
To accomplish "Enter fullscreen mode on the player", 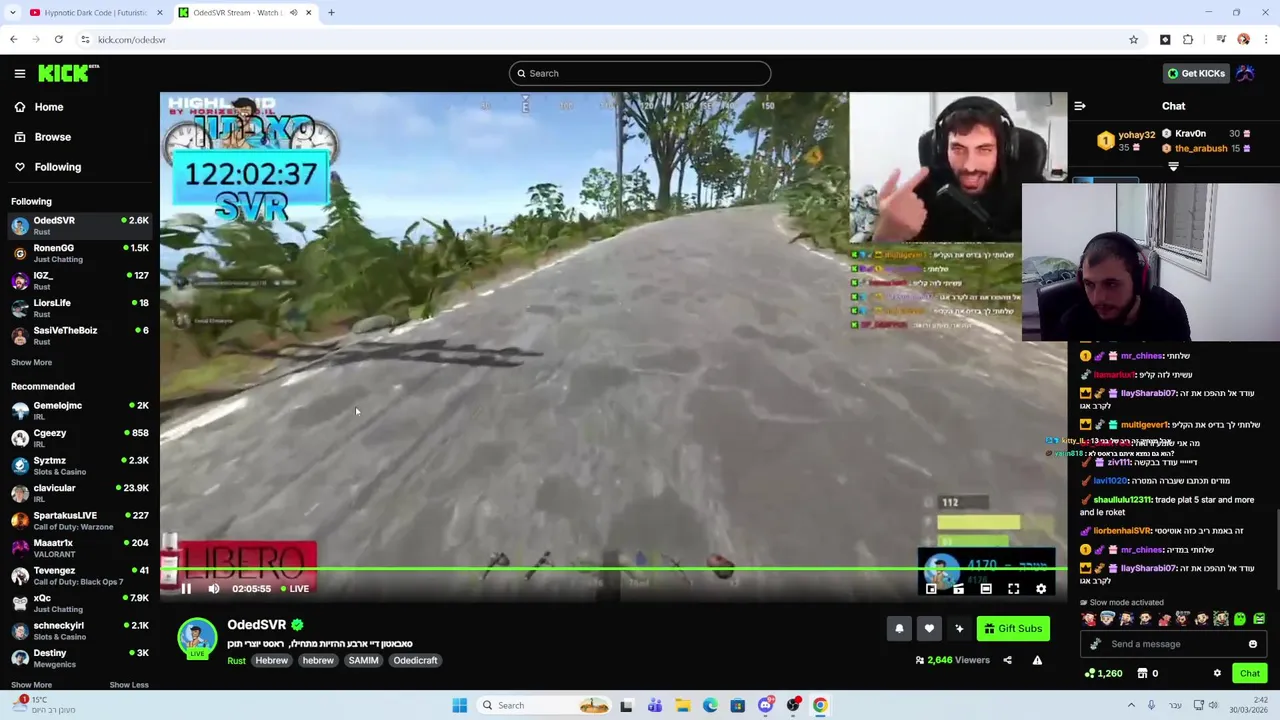I will pos(1013,589).
